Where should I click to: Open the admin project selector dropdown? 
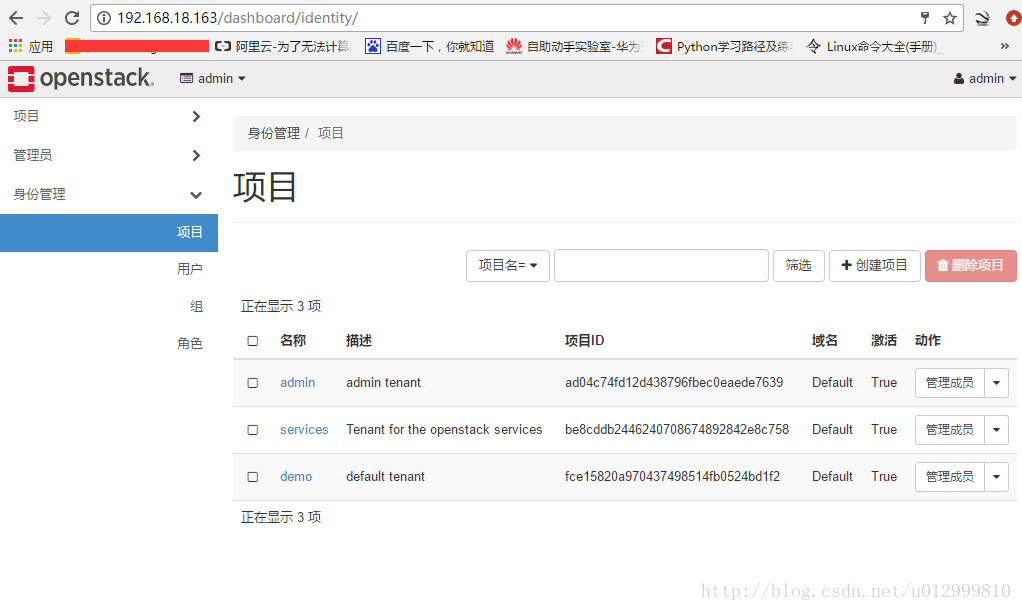coord(213,78)
